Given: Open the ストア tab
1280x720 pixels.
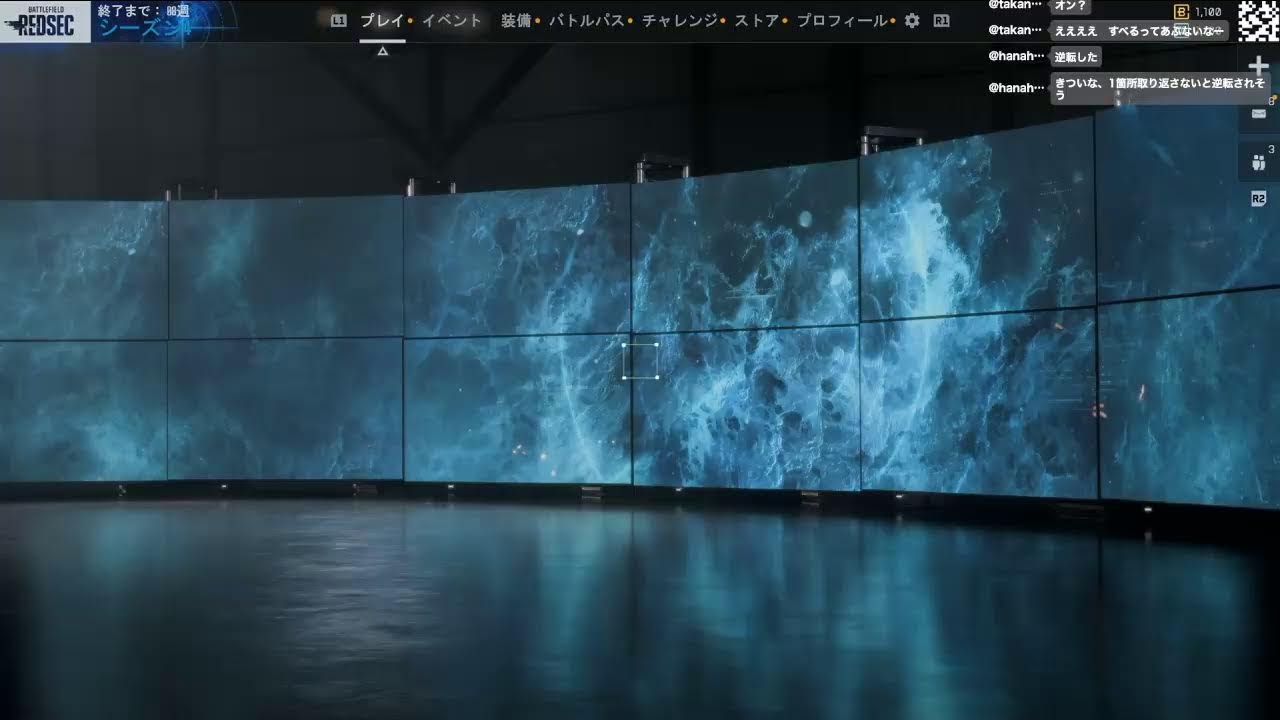Looking at the screenshot, I should coord(757,20).
